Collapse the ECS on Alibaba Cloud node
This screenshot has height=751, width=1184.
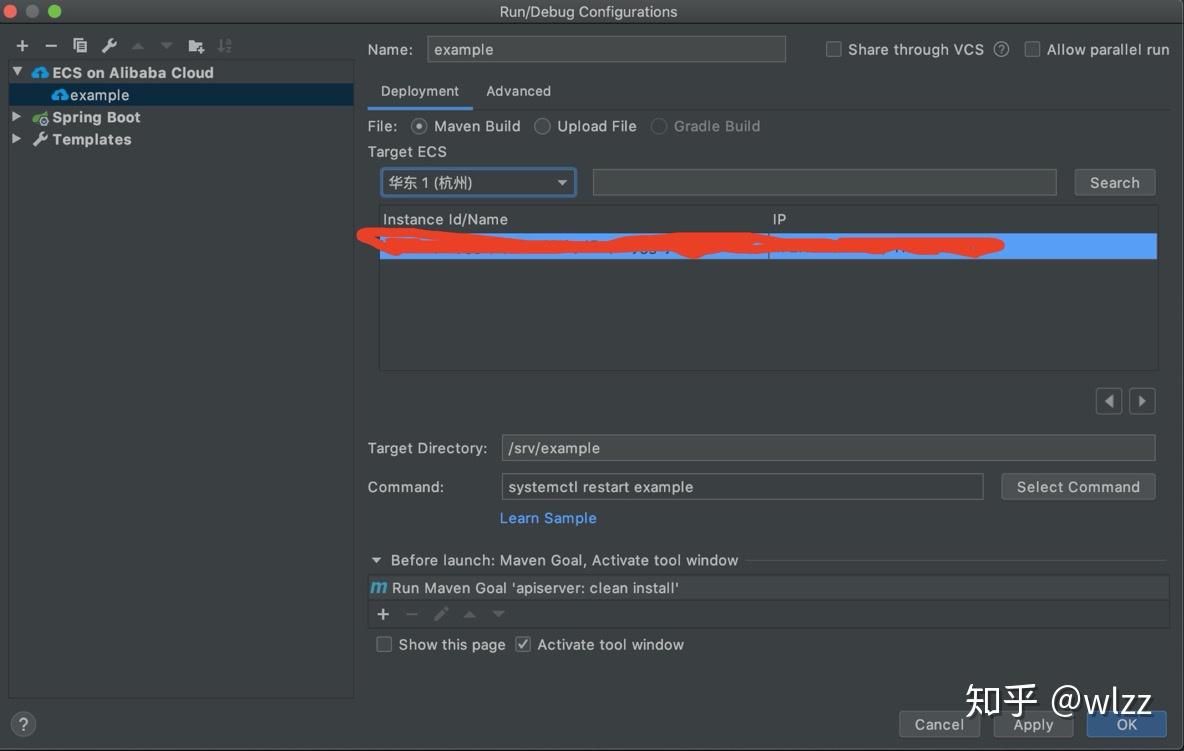click(x=17, y=72)
